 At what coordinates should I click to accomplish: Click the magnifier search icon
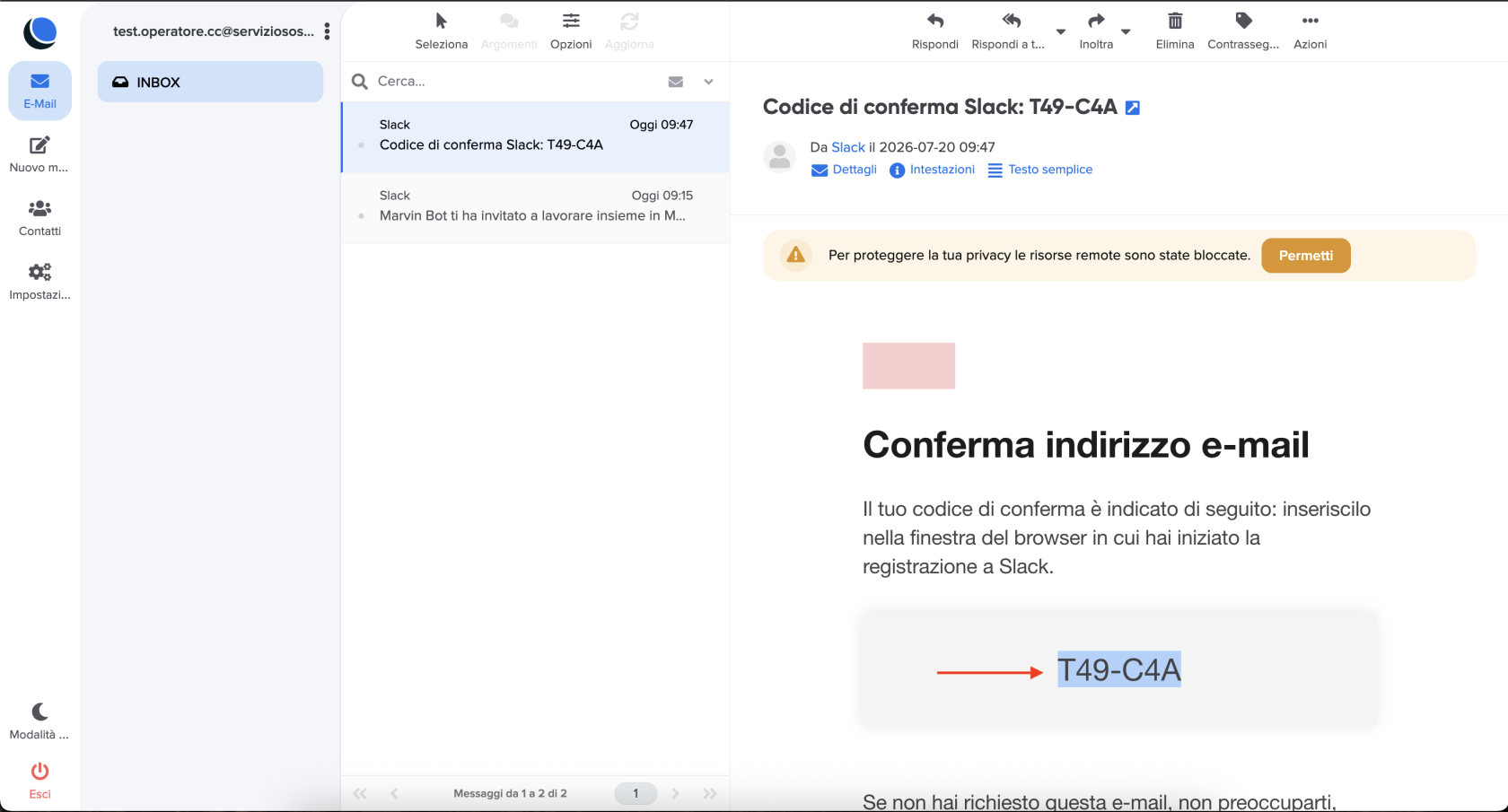pyautogui.click(x=360, y=82)
